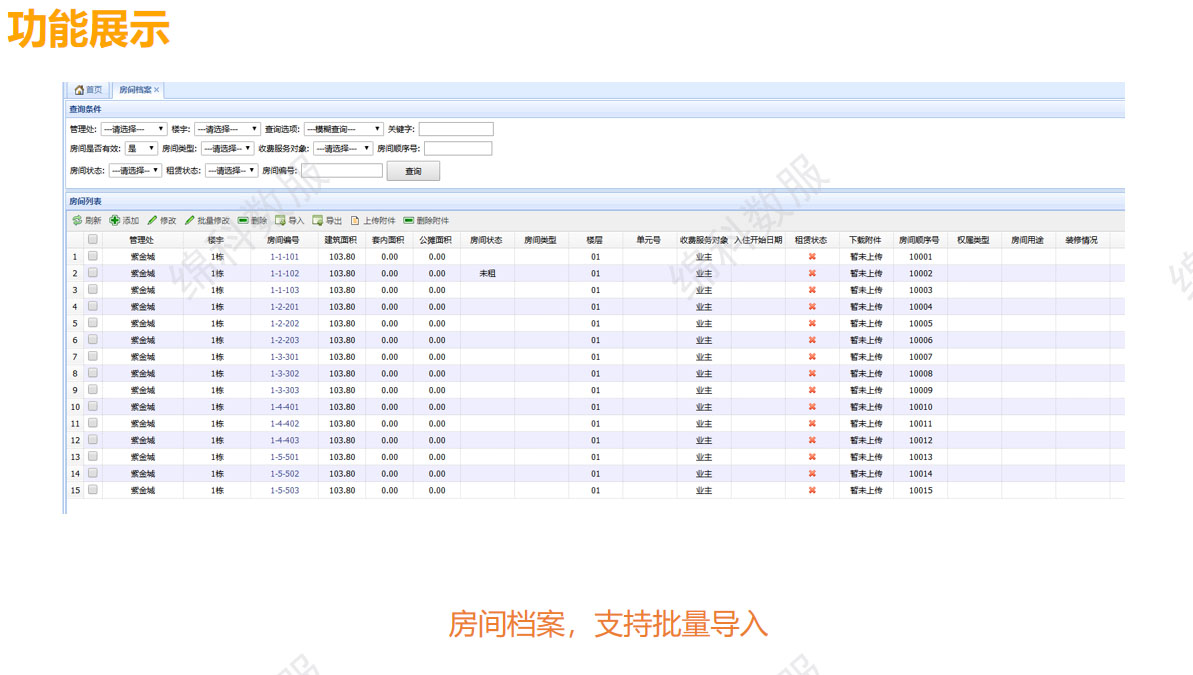Check the checkbox for row 12 room 1-4-403

(93, 440)
